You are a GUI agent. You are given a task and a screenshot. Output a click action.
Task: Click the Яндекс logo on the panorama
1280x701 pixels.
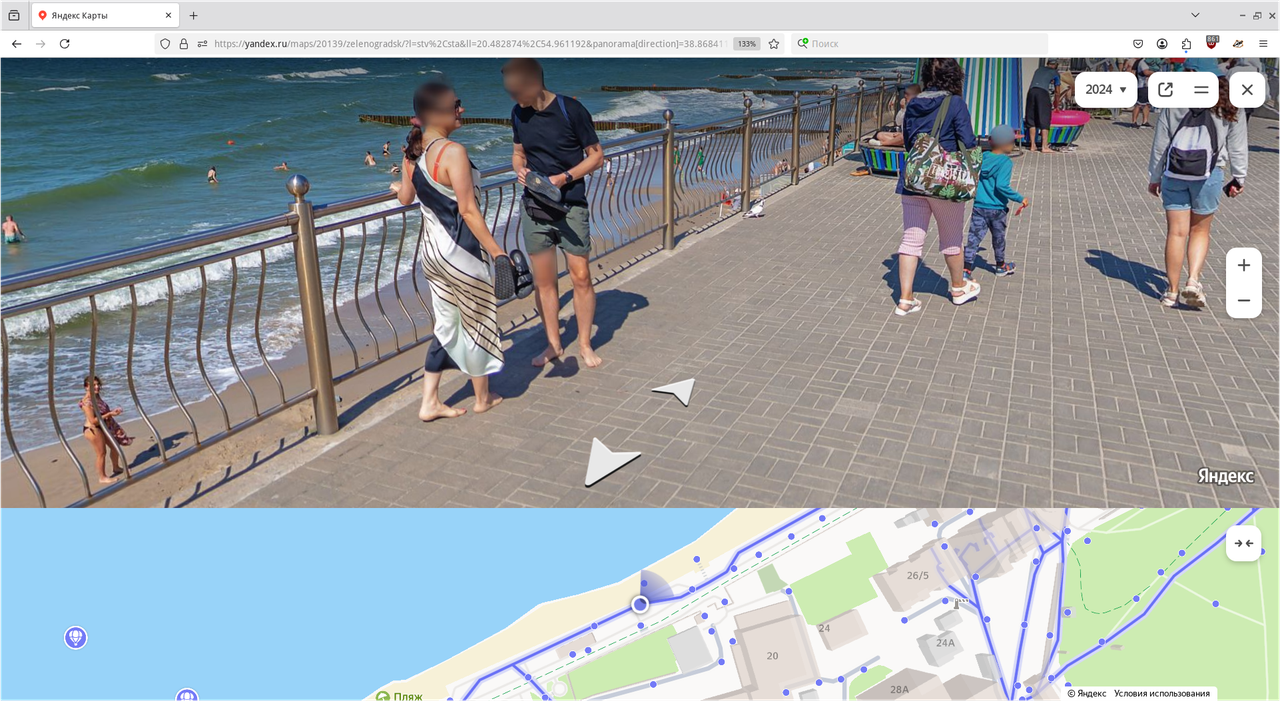[1225, 476]
